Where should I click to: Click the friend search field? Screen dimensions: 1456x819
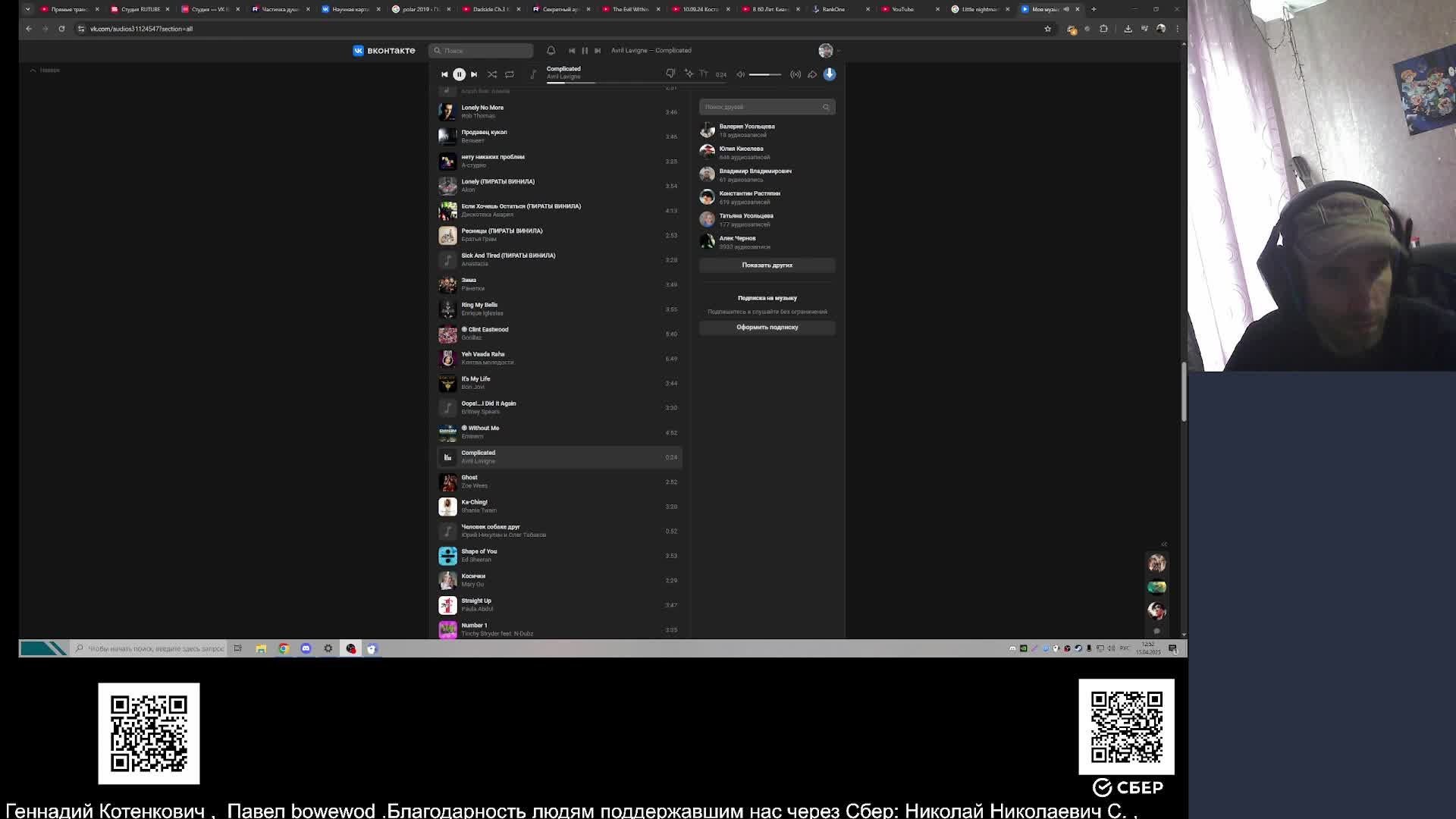[x=762, y=107]
